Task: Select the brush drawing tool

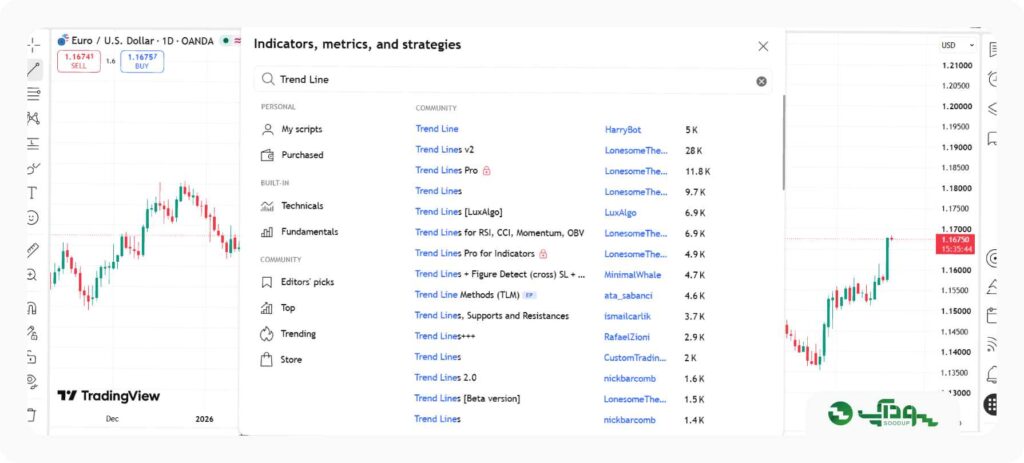Action: pyautogui.click(x=33, y=168)
